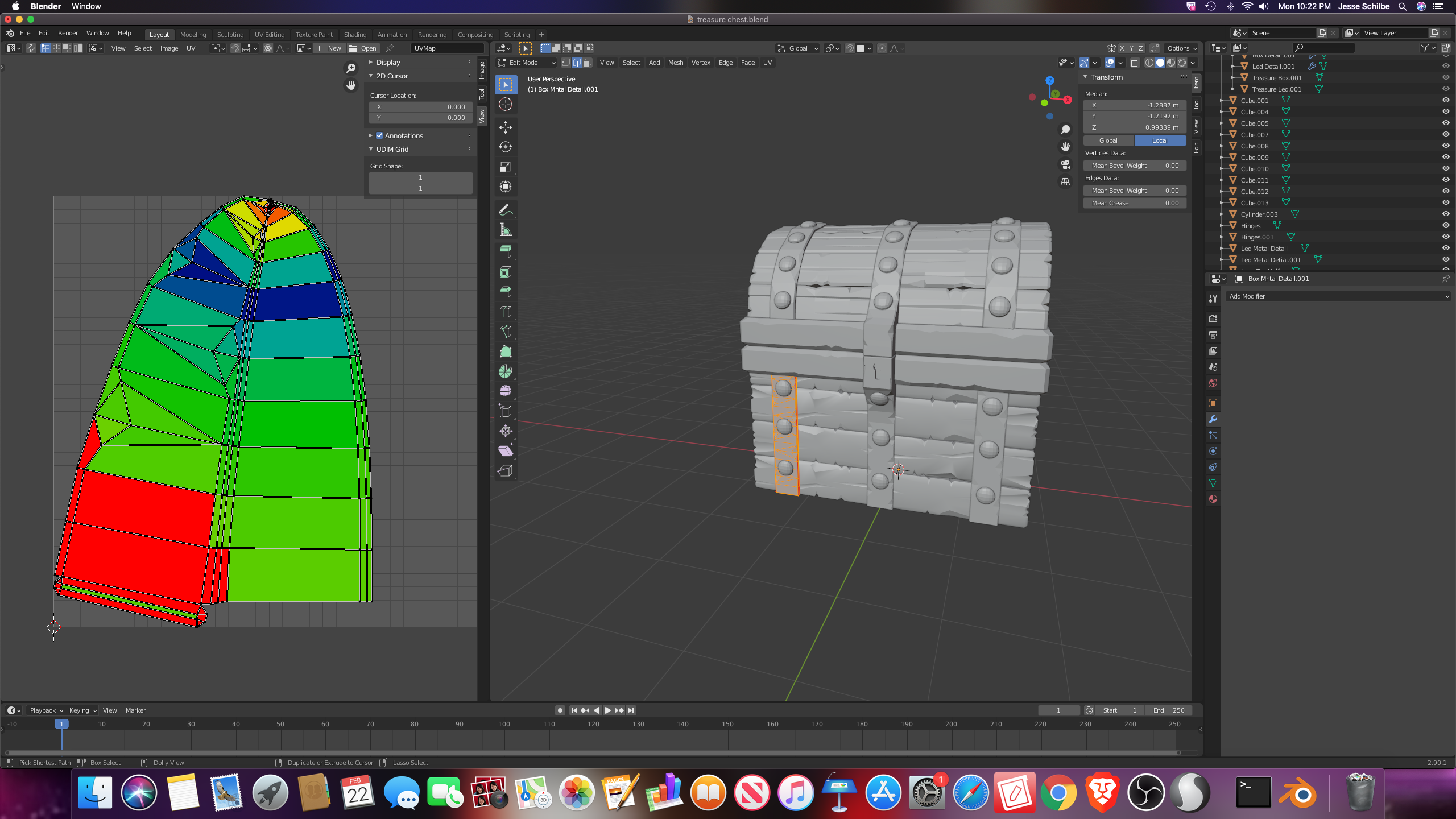1456x819 pixels.
Task: Choose the Knife tool icon
Action: tap(505, 332)
